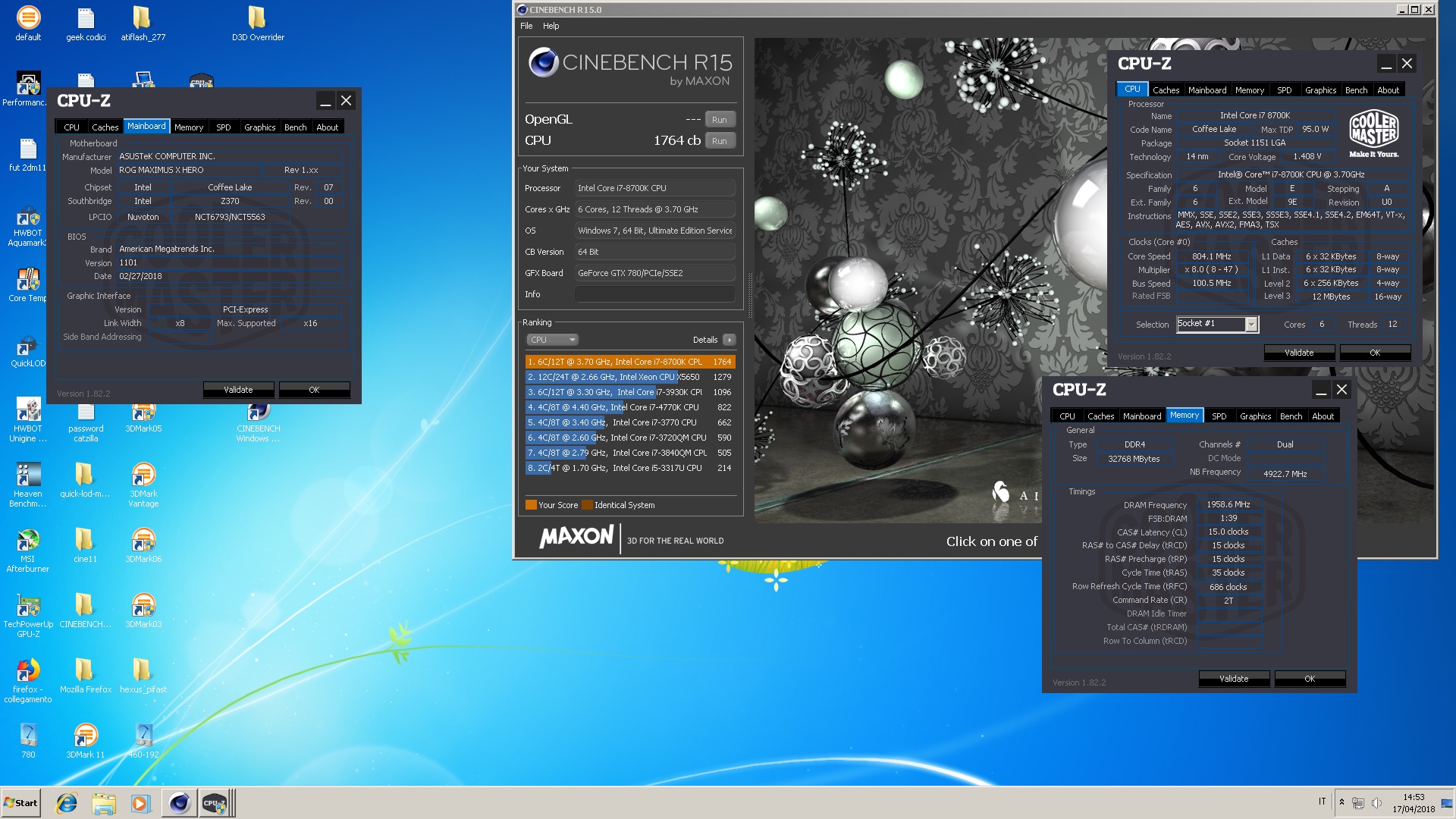The width and height of the screenshot is (1456, 819).
Task: Launch QuickLOD desktop icon
Action: tap(28, 350)
